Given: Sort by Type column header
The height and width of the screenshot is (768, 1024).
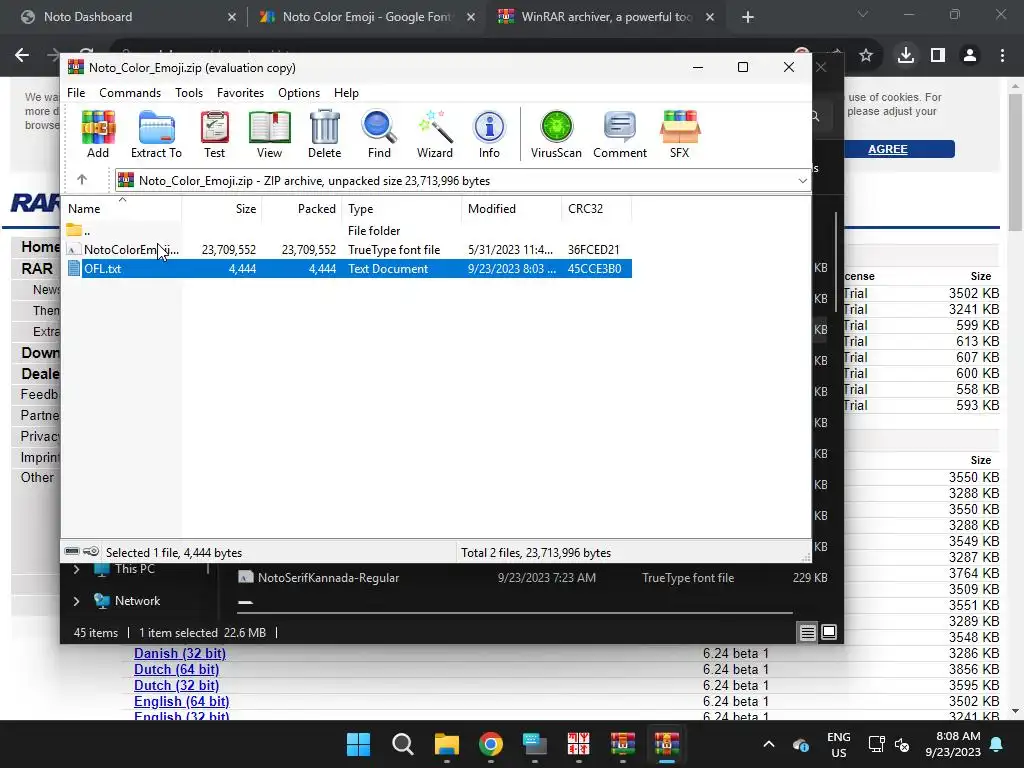Looking at the screenshot, I should click(x=402, y=208).
